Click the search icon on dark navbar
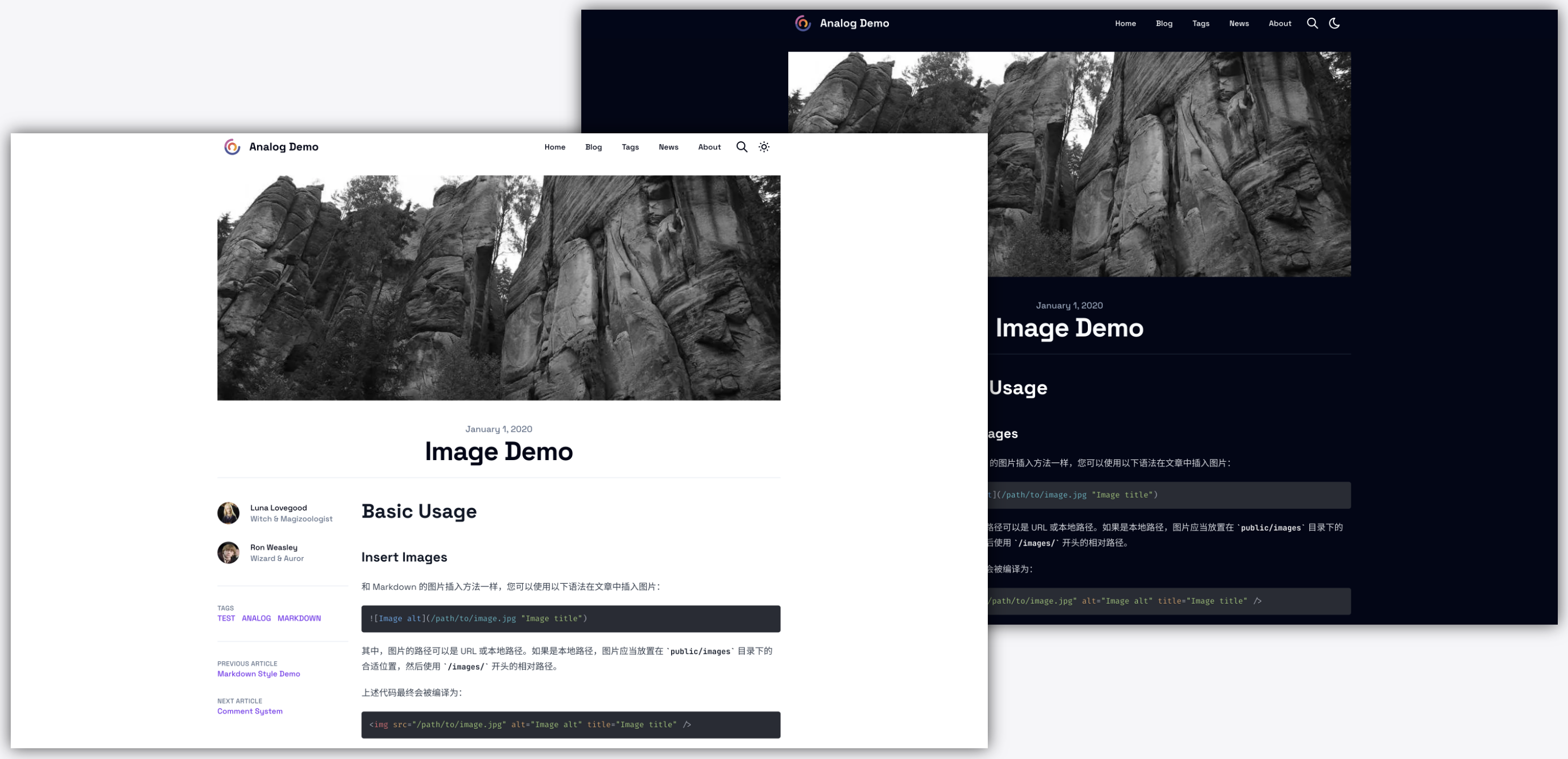Viewport: 1568px width, 759px height. [x=1312, y=23]
